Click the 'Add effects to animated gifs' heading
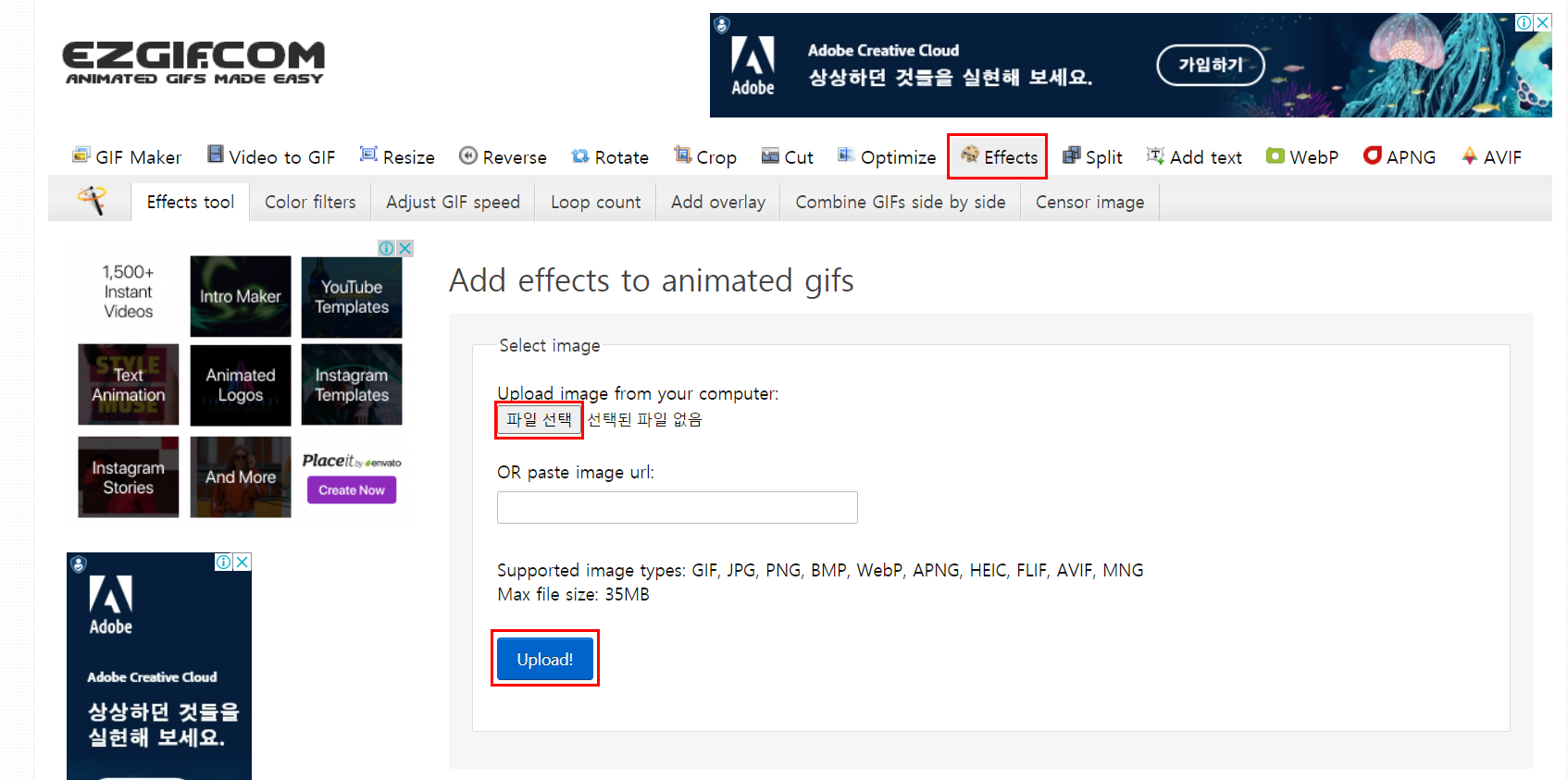1568x780 pixels. pos(652,280)
